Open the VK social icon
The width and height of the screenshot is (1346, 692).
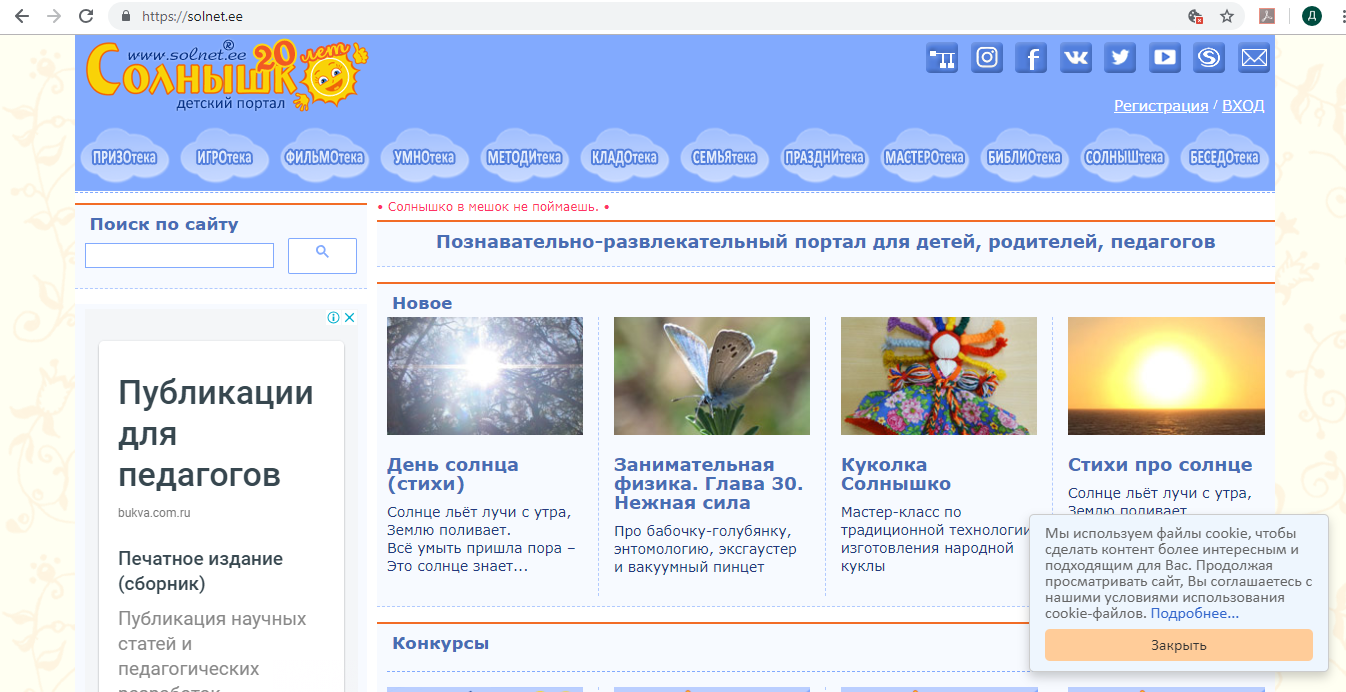pyautogui.click(x=1075, y=58)
